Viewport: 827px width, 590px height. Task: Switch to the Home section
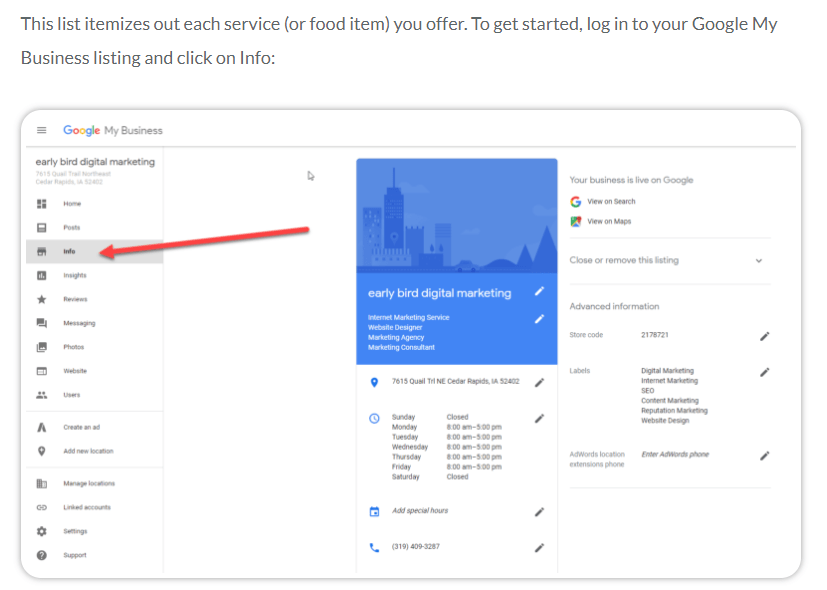[x=41, y=203]
